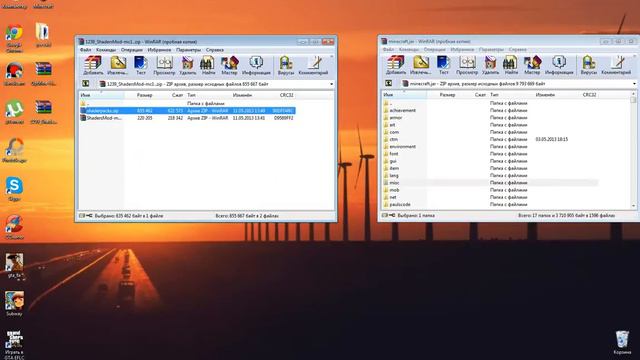Sort by Имя column in minecraft.jar window
Screen dimensions: 640x360
(404, 95)
